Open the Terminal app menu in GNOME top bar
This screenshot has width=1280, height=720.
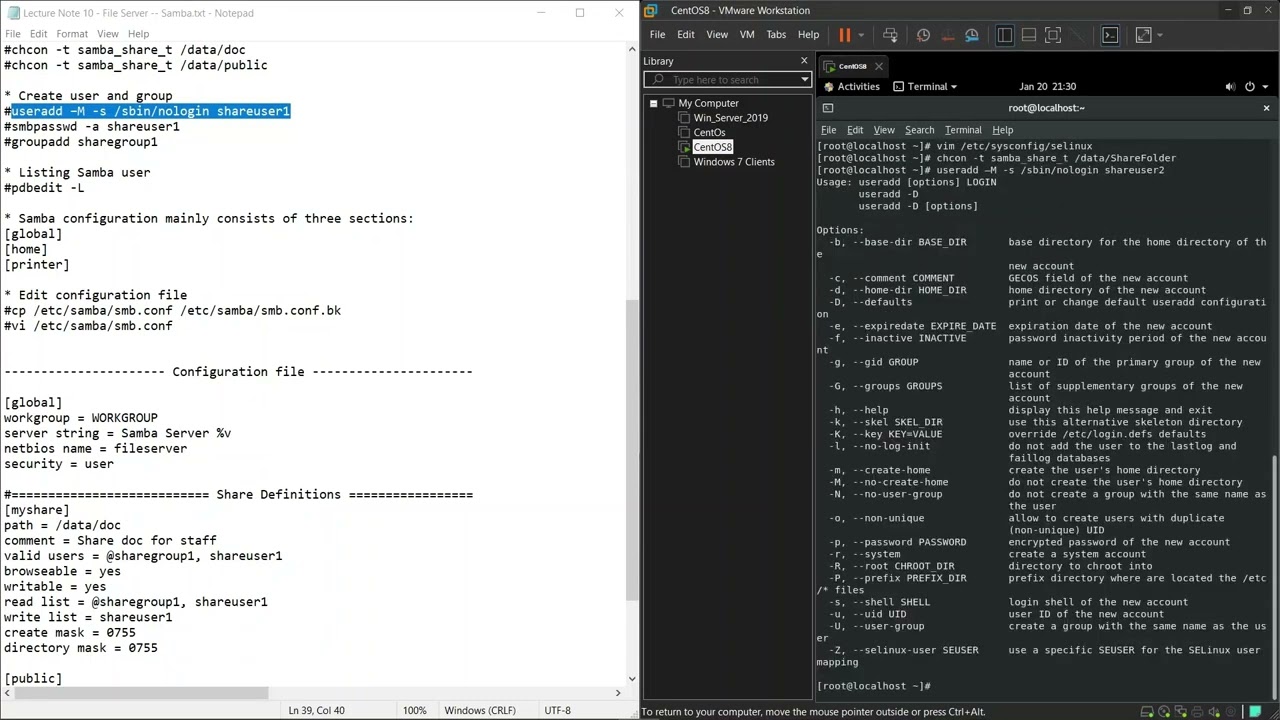(x=925, y=87)
